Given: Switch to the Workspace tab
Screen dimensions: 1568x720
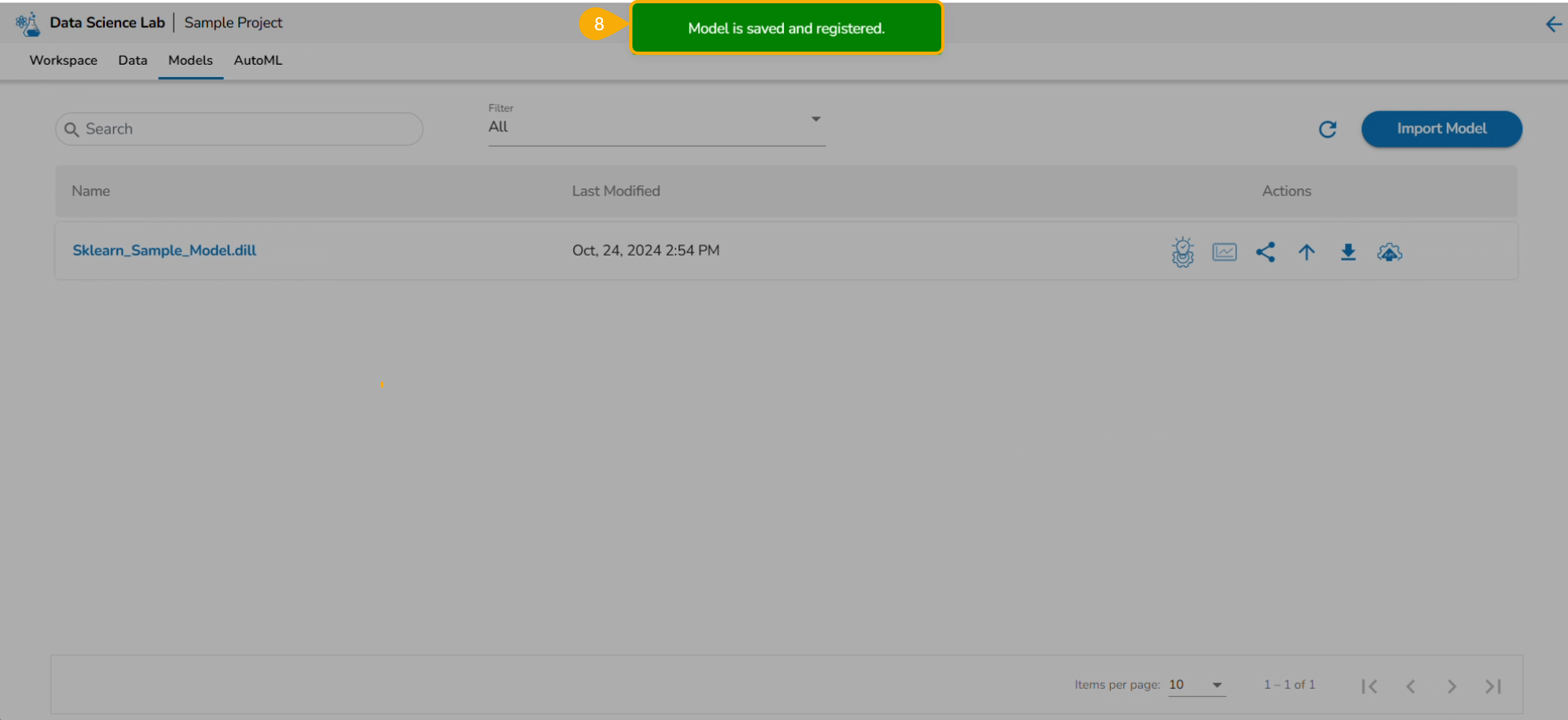Looking at the screenshot, I should point(63,61).
